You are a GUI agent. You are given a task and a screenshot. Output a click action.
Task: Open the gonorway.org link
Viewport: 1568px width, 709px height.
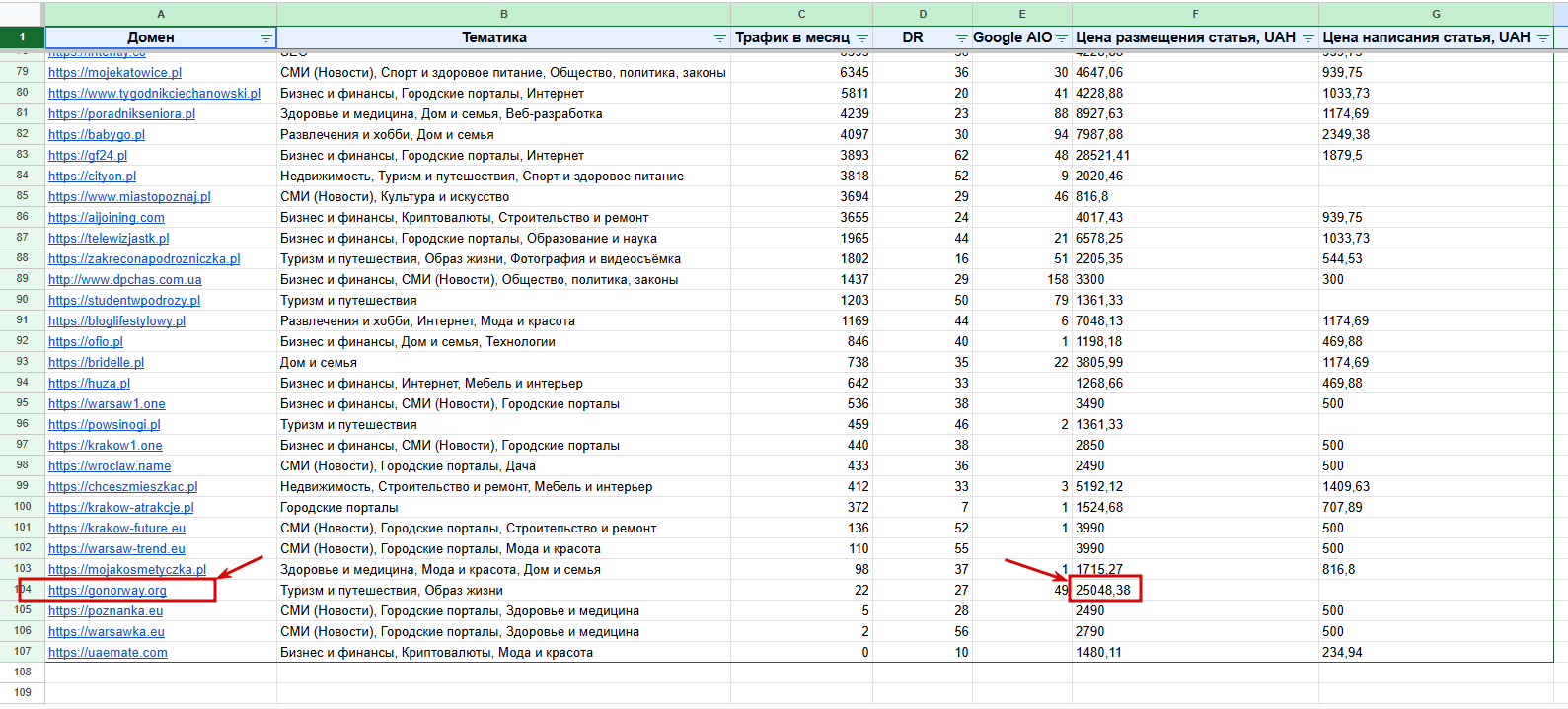coord(108,590)
